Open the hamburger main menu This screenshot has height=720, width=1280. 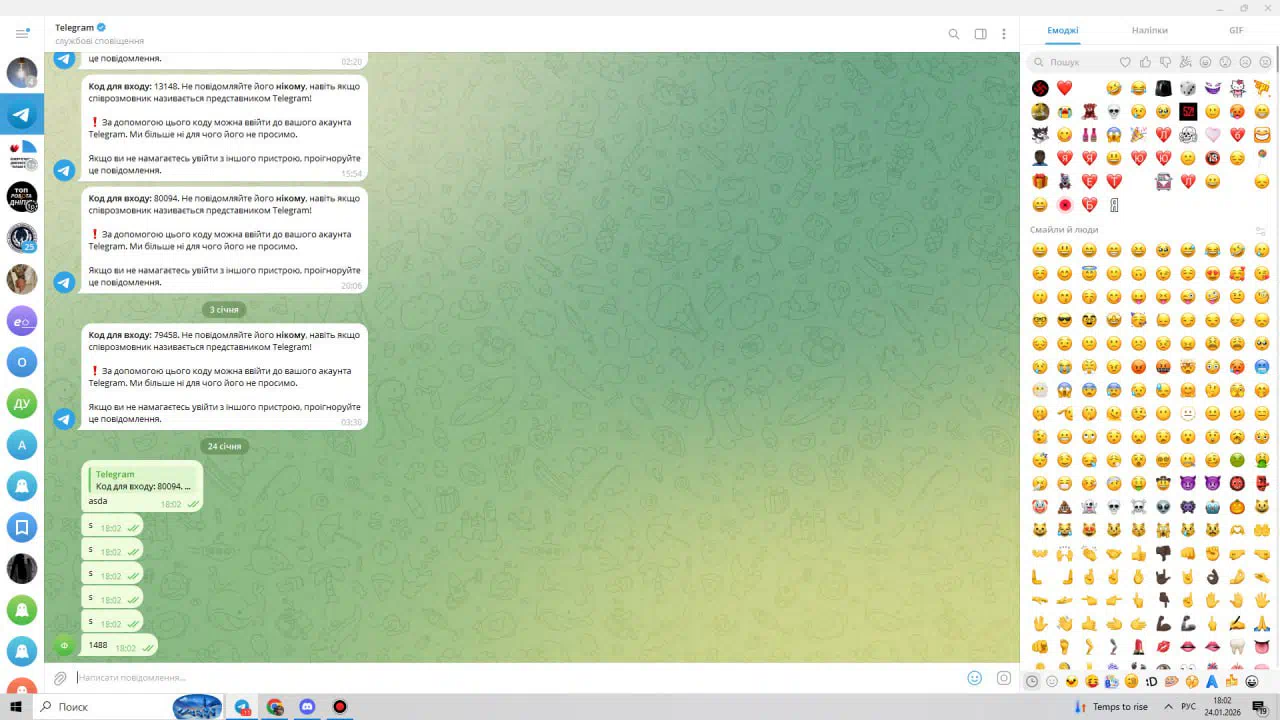(x=22, y=33)
